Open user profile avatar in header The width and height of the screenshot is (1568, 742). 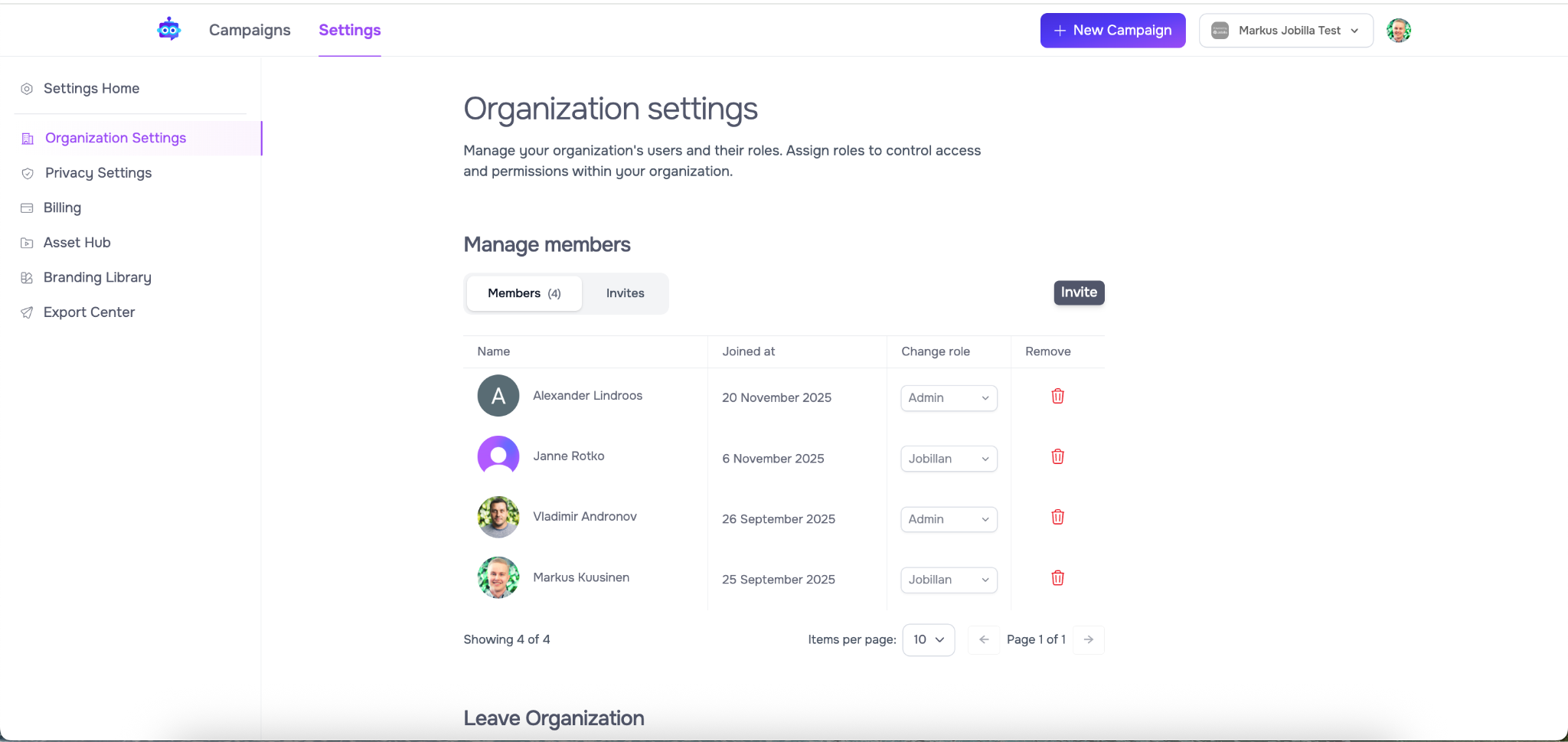tap(1398, 31)
